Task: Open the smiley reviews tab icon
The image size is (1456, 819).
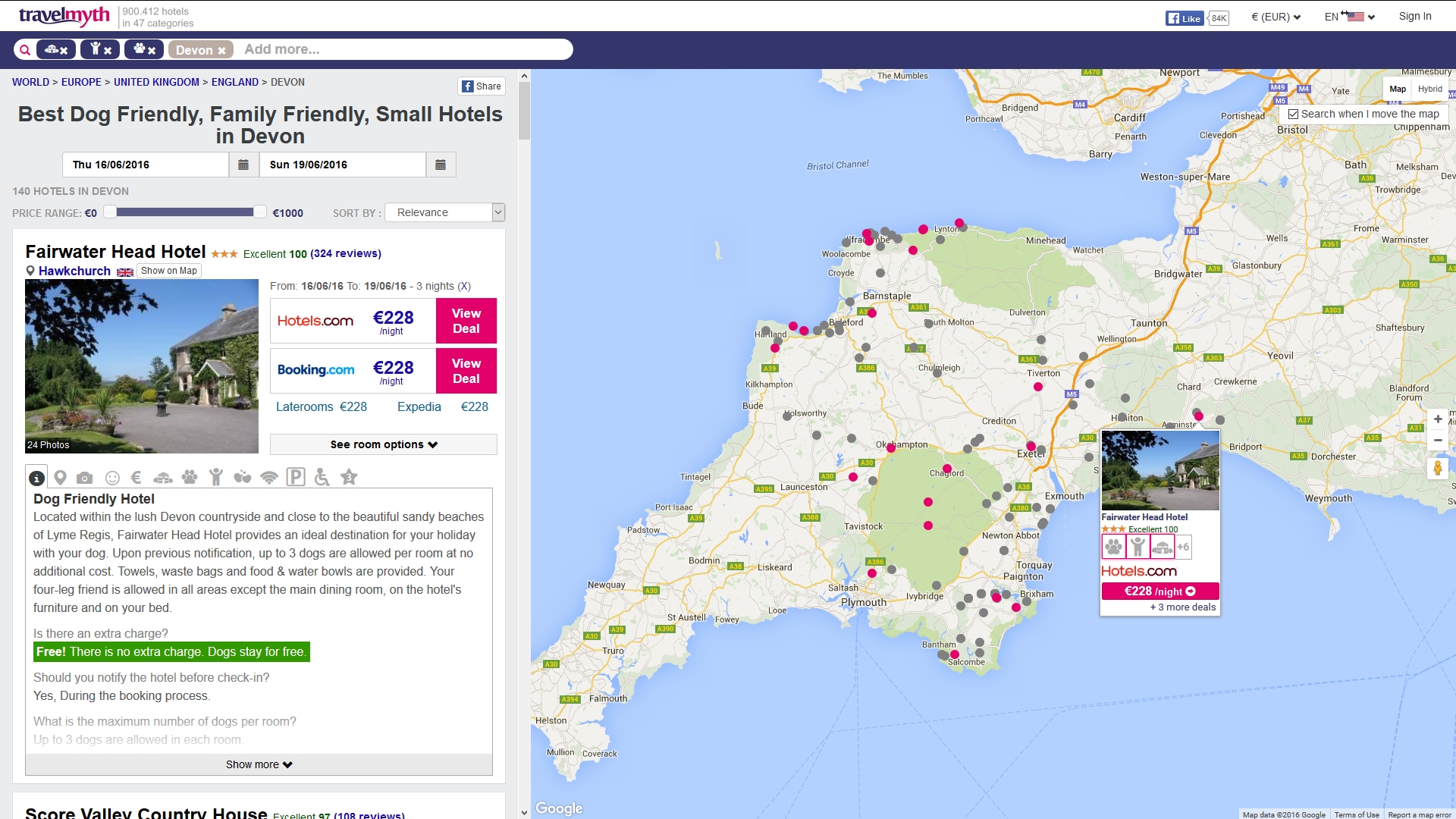Action: [112, 478]
